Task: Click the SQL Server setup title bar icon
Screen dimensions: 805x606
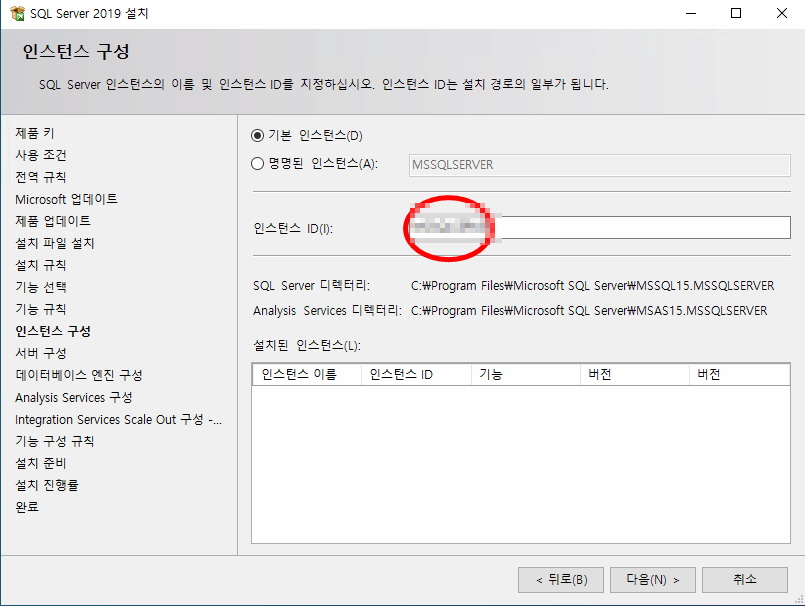Action: click(17, 13)
